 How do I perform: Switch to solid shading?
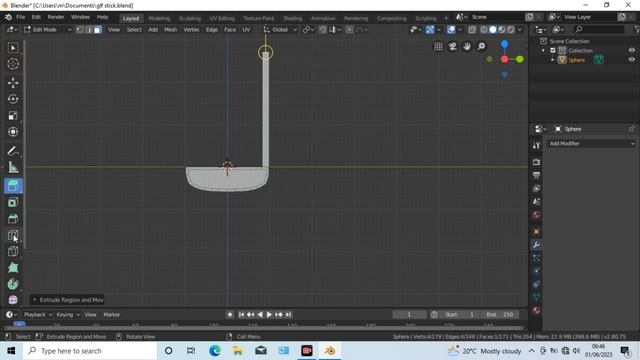point(493,30)
